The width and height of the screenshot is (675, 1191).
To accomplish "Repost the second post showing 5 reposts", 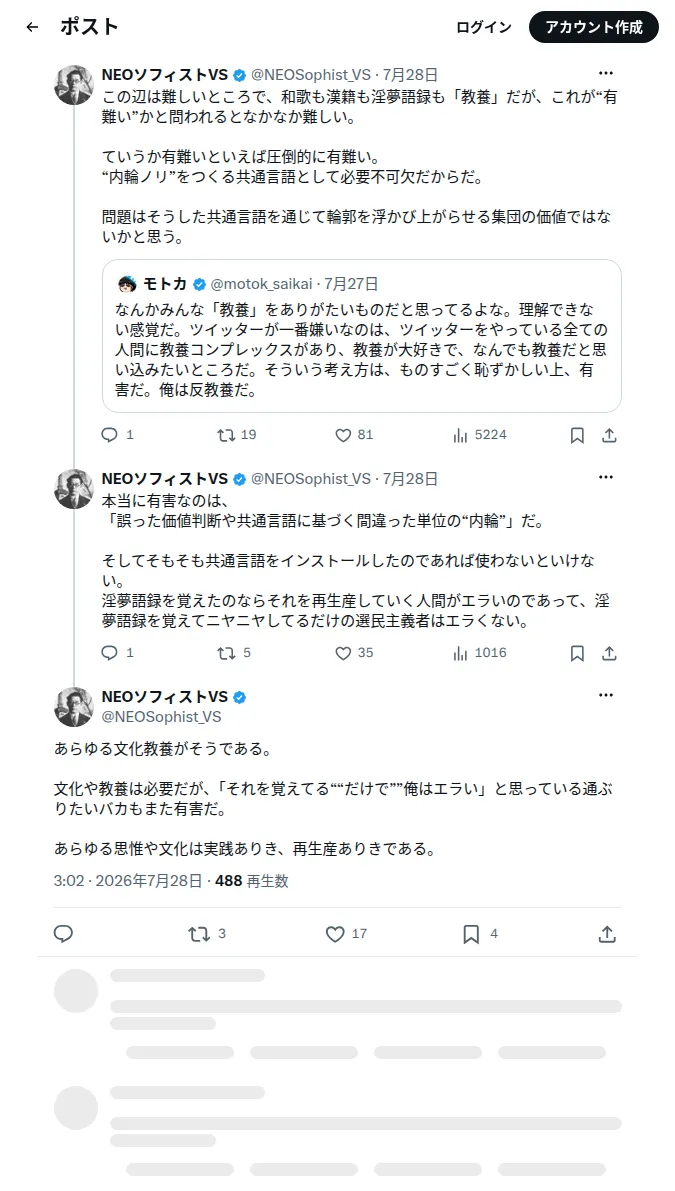I will (233, 653).
